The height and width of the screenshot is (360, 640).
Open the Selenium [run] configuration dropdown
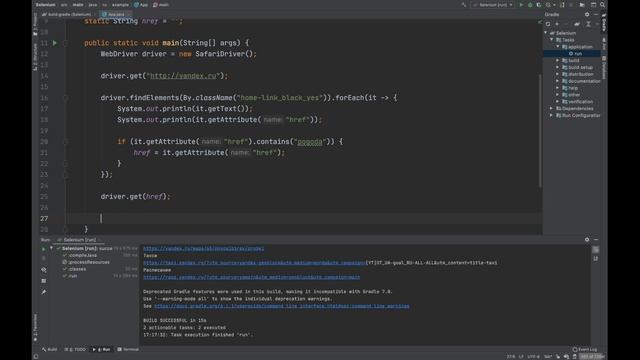pos(493,5)
